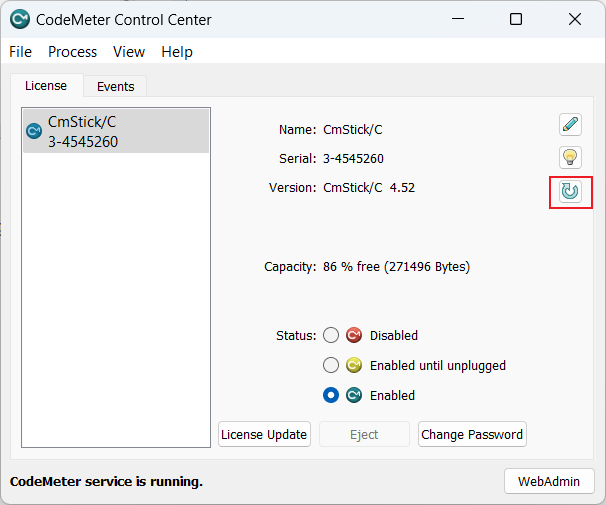The image size is (606, 505).
Task: Click the green Enabled status icon
Action: [x=354, y=396]
